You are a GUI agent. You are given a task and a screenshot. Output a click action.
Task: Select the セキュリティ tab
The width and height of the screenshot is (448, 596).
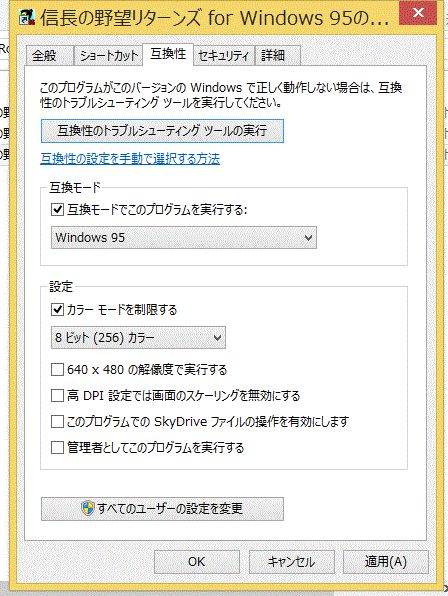click(x=224, y=55)
